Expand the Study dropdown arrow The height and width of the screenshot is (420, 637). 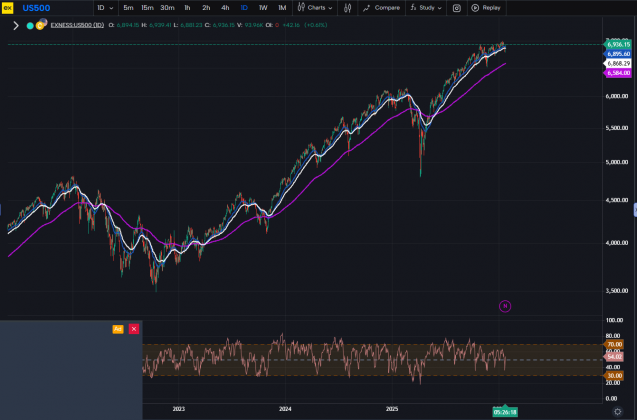pyautogui.click(x=441, y=7)
